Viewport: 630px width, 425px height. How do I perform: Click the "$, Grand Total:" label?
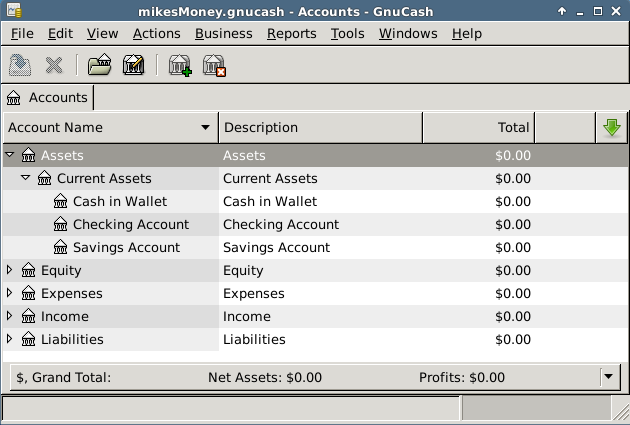(x=63, y=378)
